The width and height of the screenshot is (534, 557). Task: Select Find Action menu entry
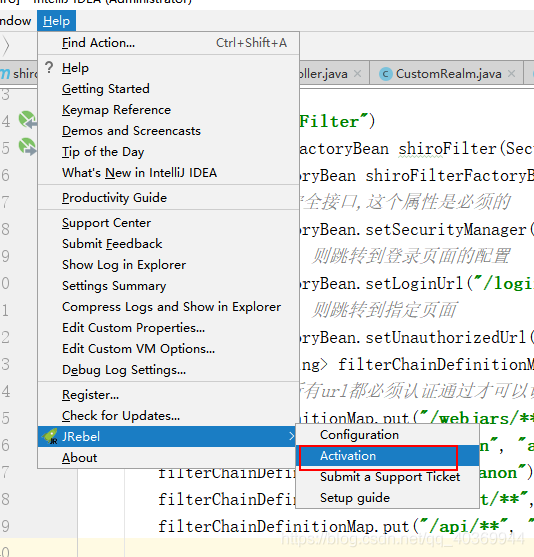point(168,43)
